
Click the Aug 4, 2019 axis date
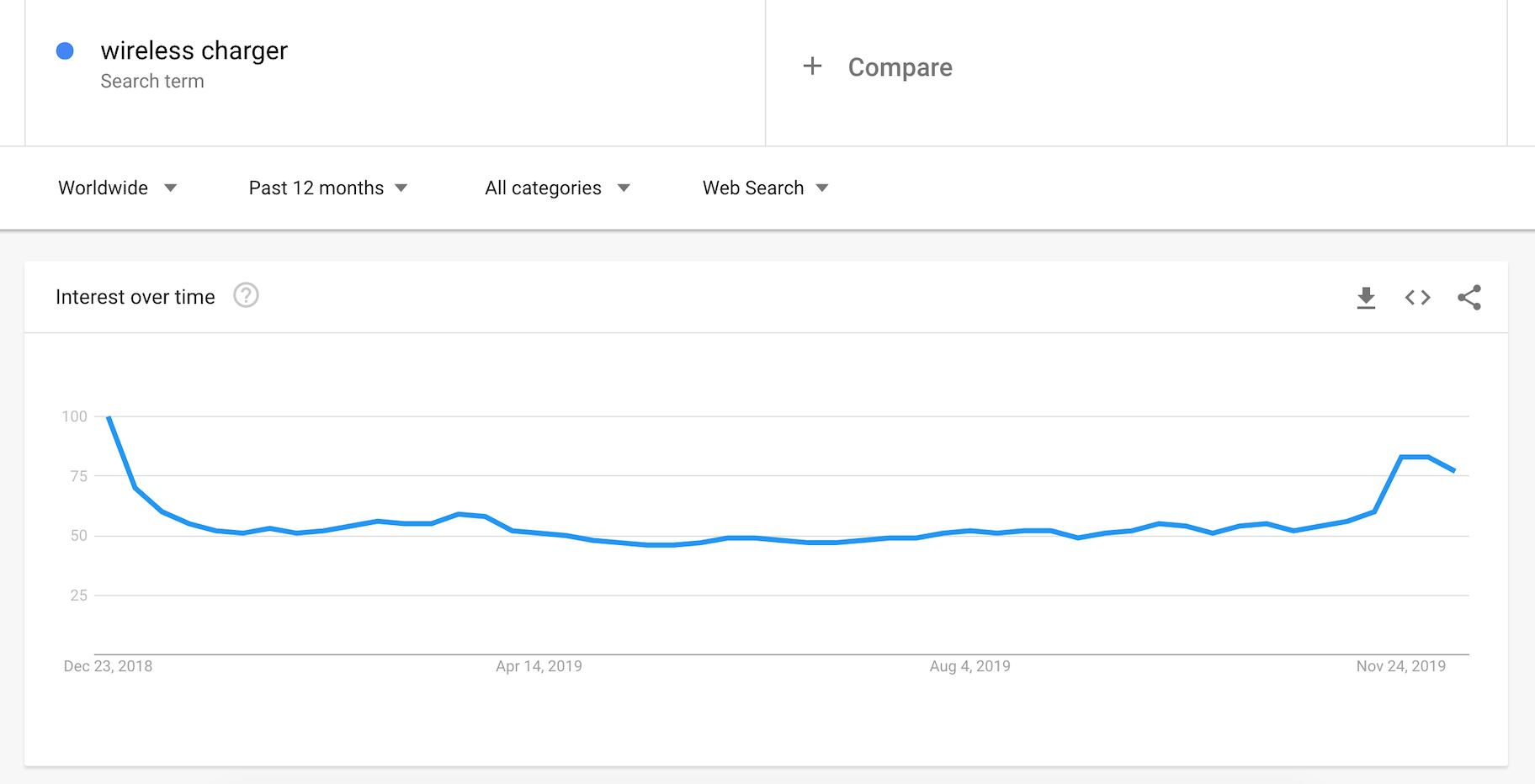click(969, 666)
